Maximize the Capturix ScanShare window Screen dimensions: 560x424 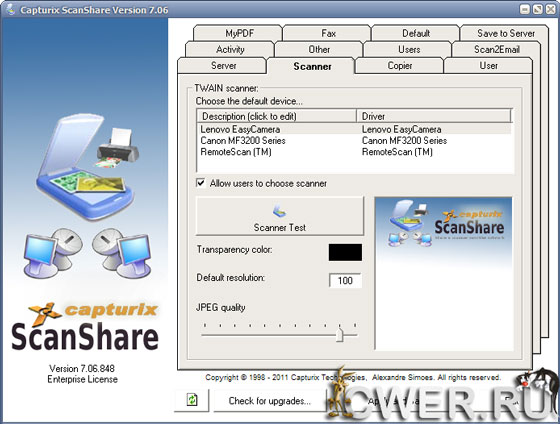[x=538, y=9]
